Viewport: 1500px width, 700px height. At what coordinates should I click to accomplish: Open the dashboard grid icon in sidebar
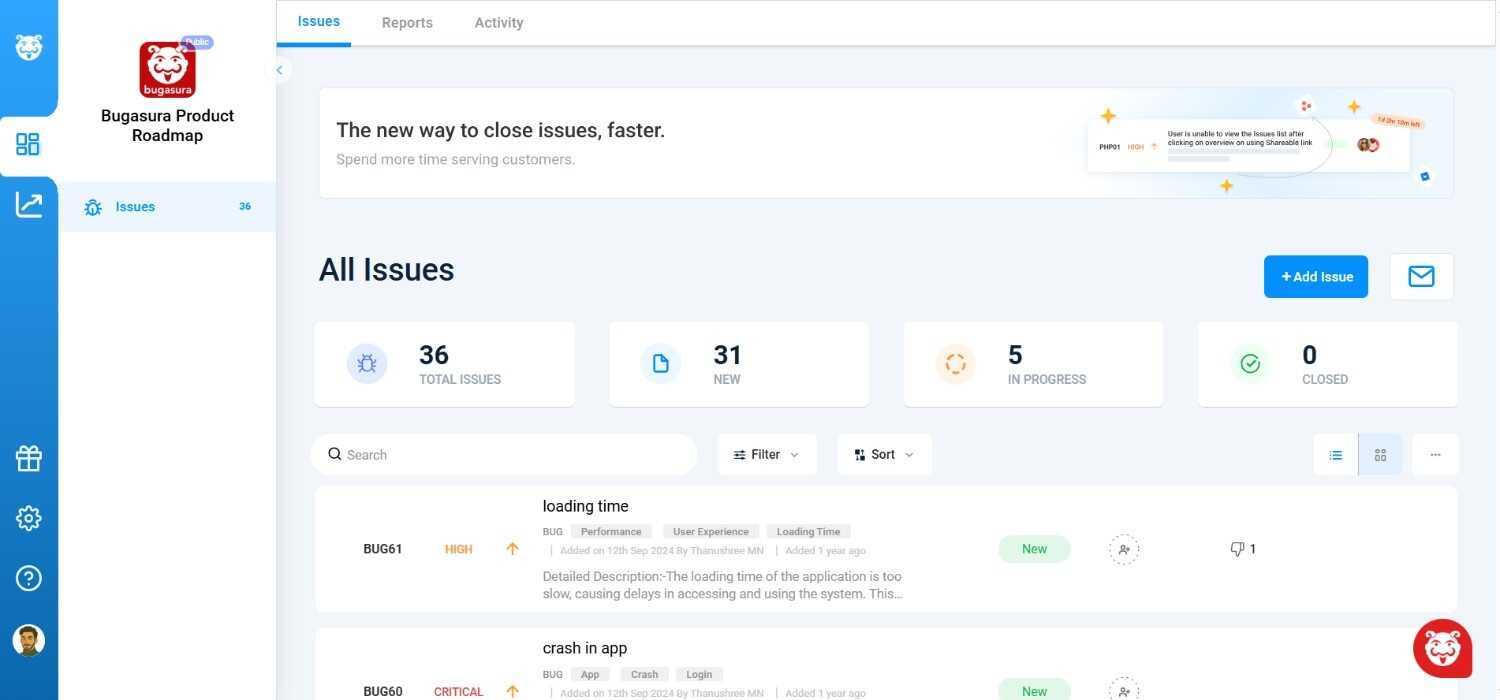pyautogui.click(x=28, y=144)
